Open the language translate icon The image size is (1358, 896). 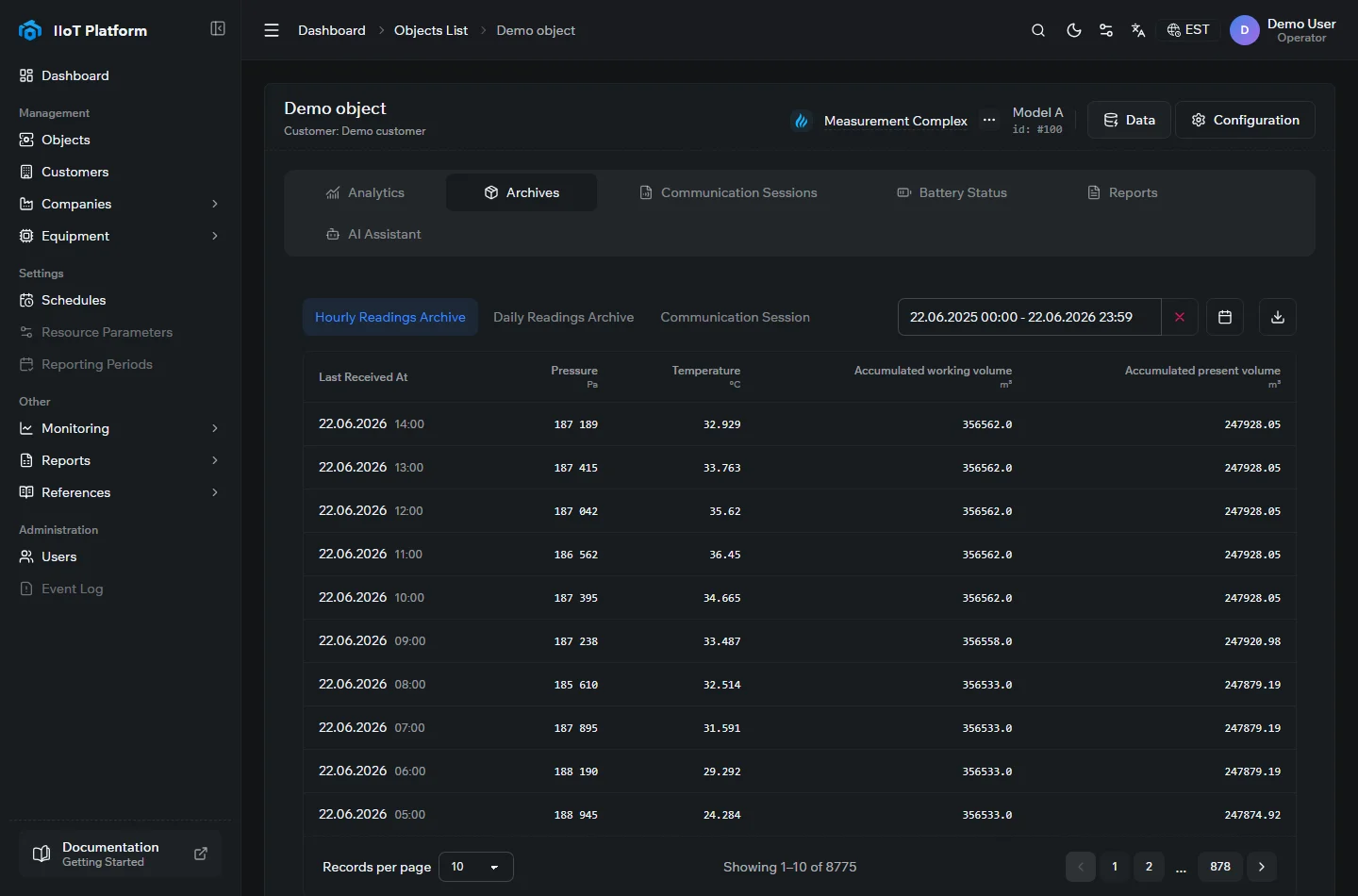click(x=1138, y=30)
